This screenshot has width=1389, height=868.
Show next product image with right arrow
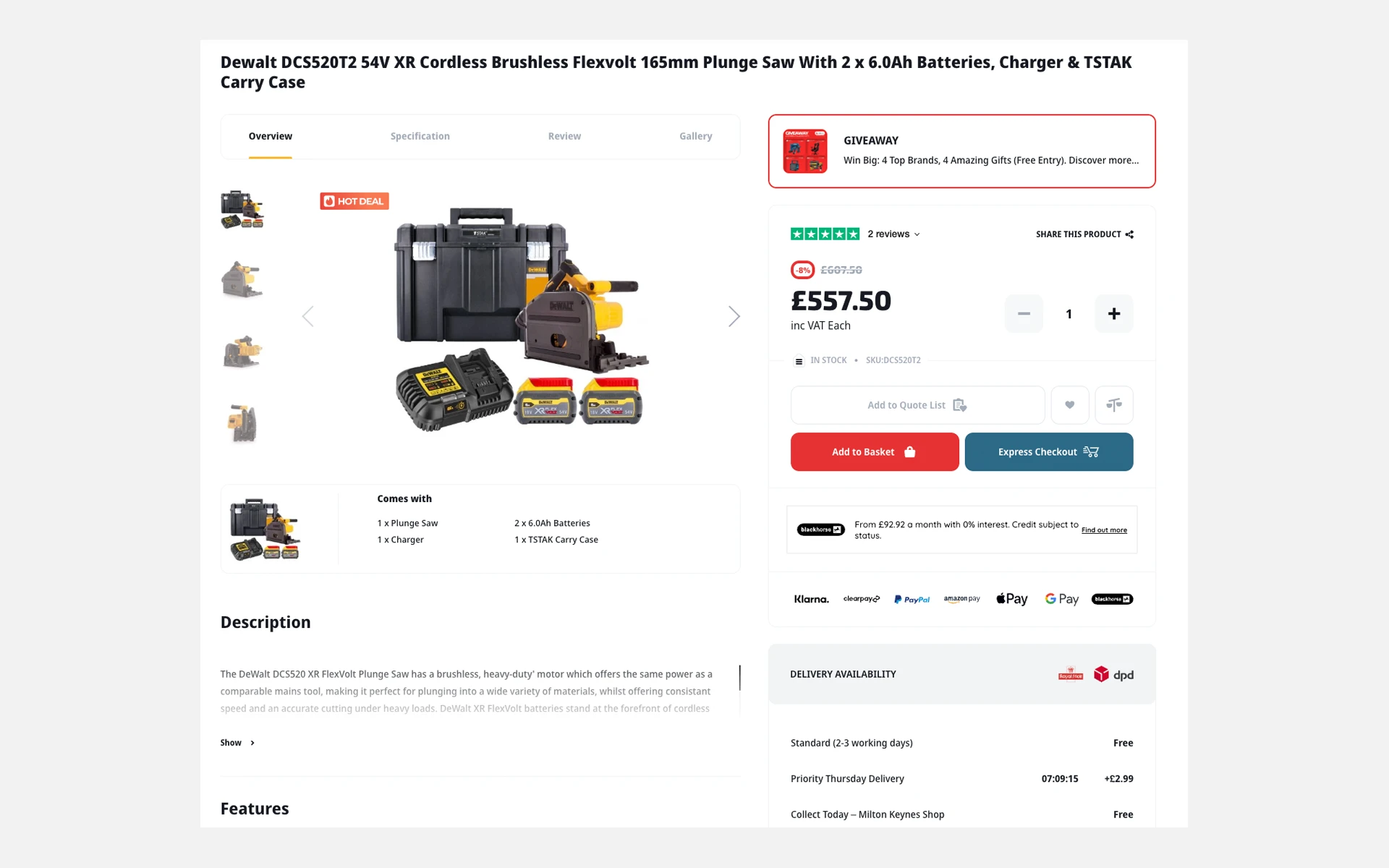pos(734,316)
